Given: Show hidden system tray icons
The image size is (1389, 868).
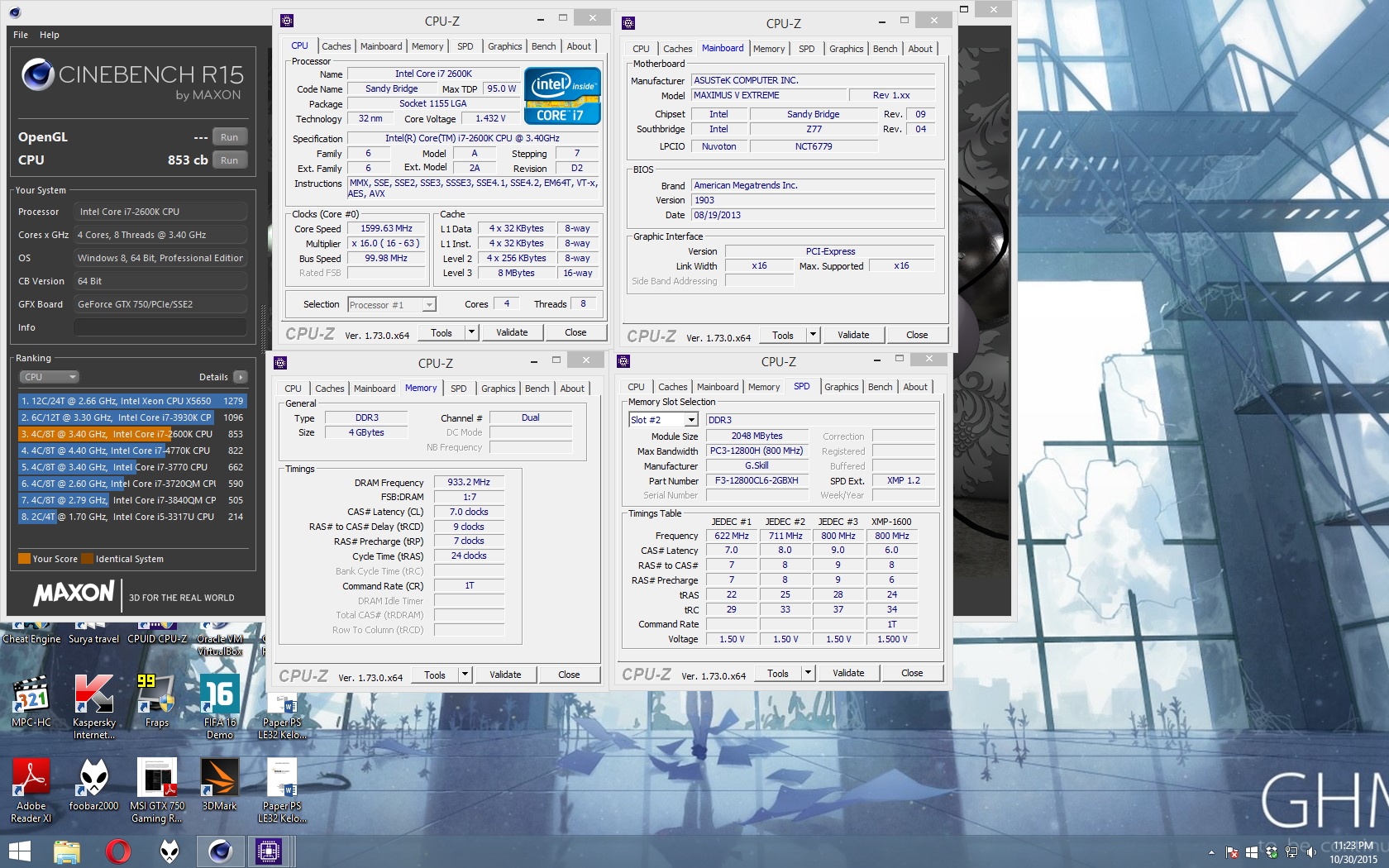Looking at the screenshot, I should (x=1212, y=852).
